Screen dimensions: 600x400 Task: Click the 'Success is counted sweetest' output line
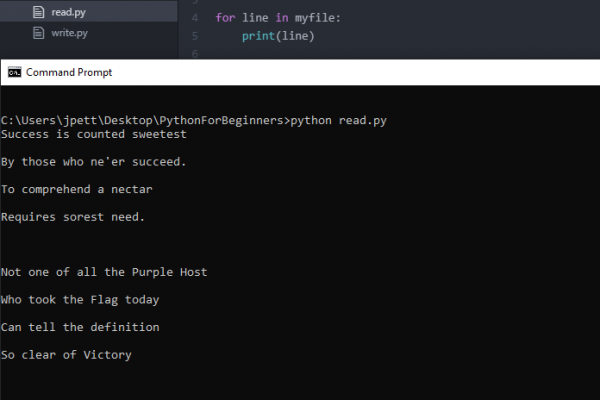point(94,134)
